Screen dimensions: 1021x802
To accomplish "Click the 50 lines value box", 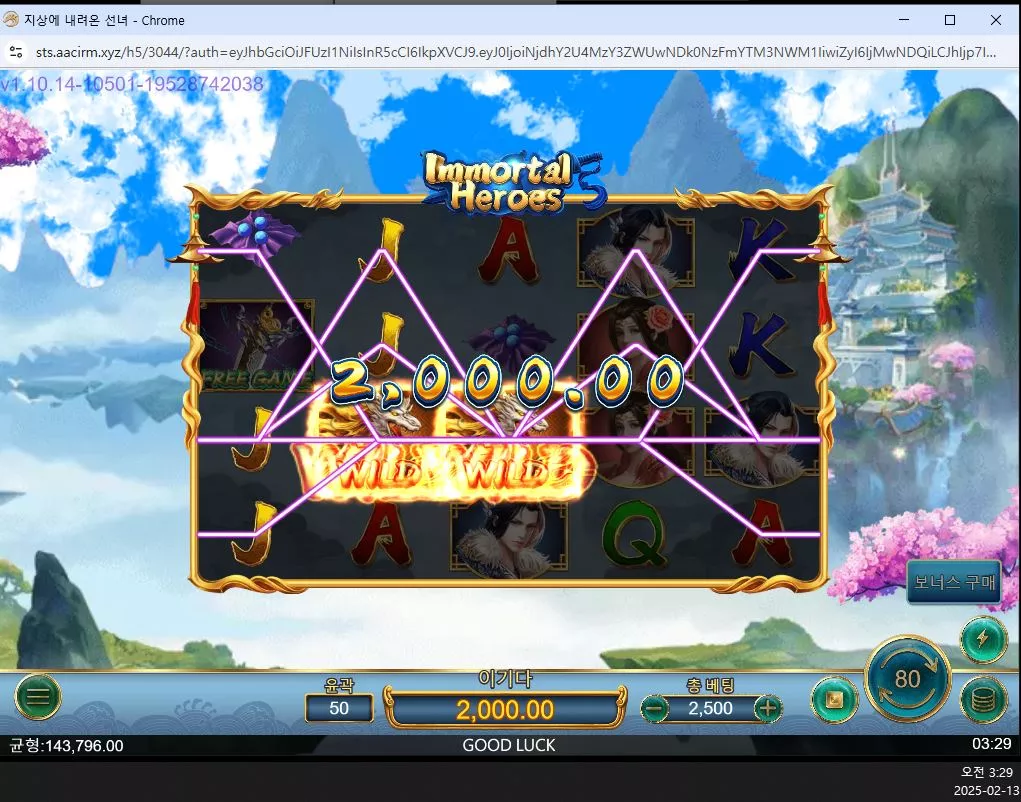I will click(339, 708).
